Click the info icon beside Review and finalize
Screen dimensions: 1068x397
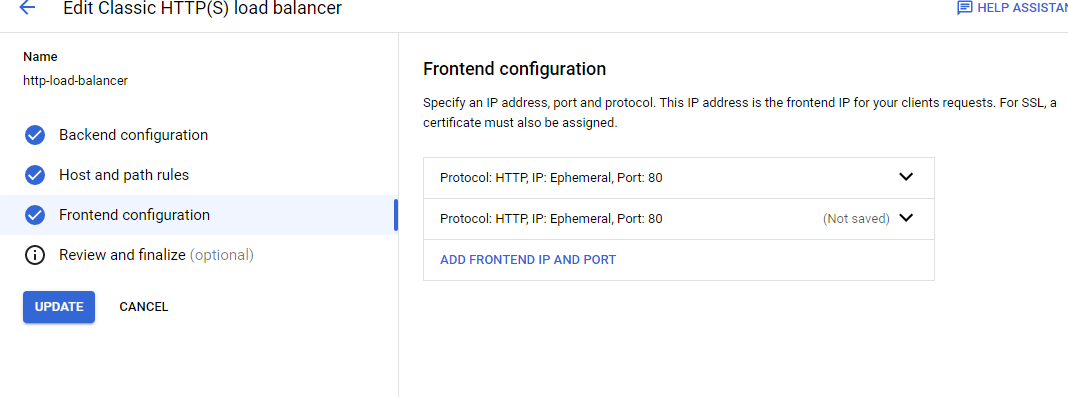pos(35,255)
